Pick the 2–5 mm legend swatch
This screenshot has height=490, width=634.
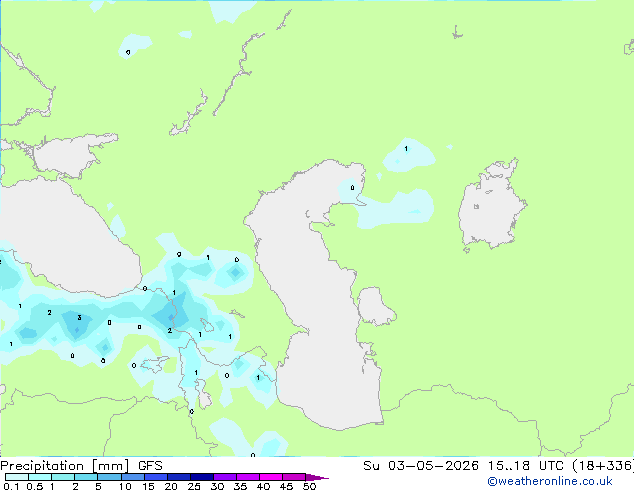pyautogui.click(x=86, y=477)
